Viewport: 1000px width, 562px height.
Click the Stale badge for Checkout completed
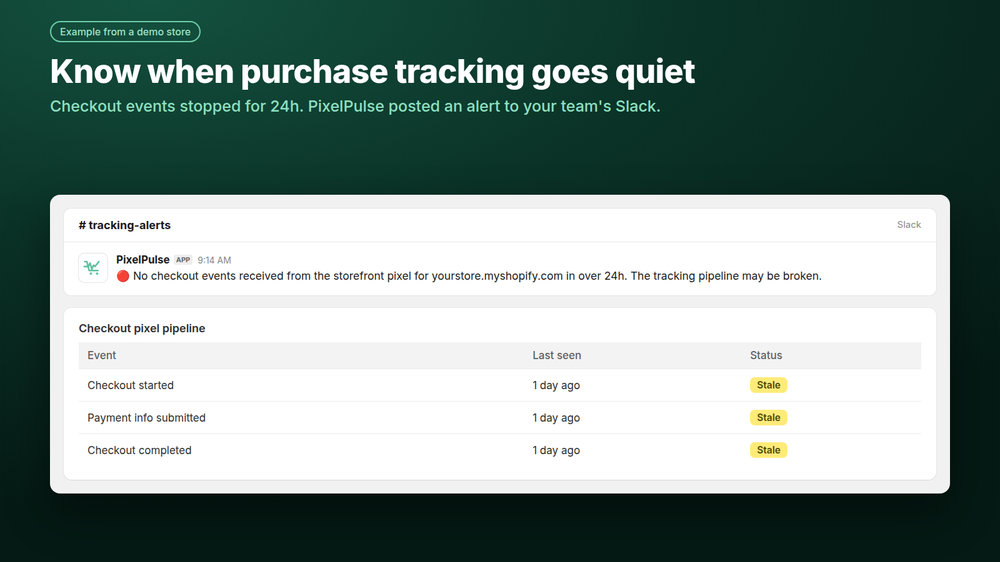pyautogui.click(x=768, y=450)
